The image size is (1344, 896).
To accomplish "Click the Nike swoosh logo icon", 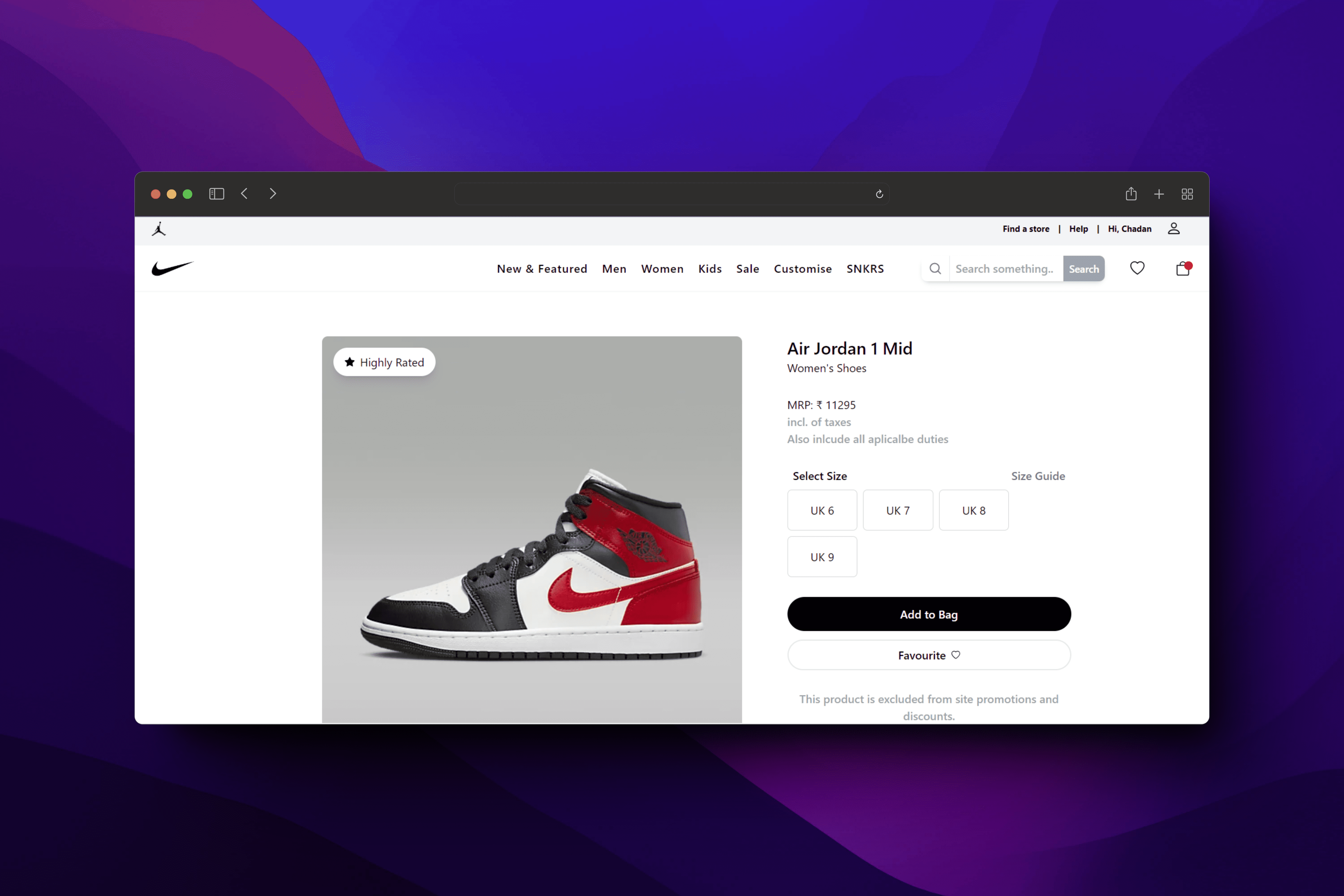I will [x=172, y=268].
